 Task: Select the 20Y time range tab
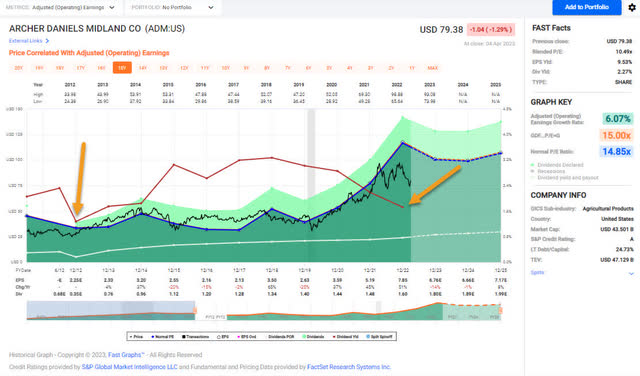[x=18, y=68]
